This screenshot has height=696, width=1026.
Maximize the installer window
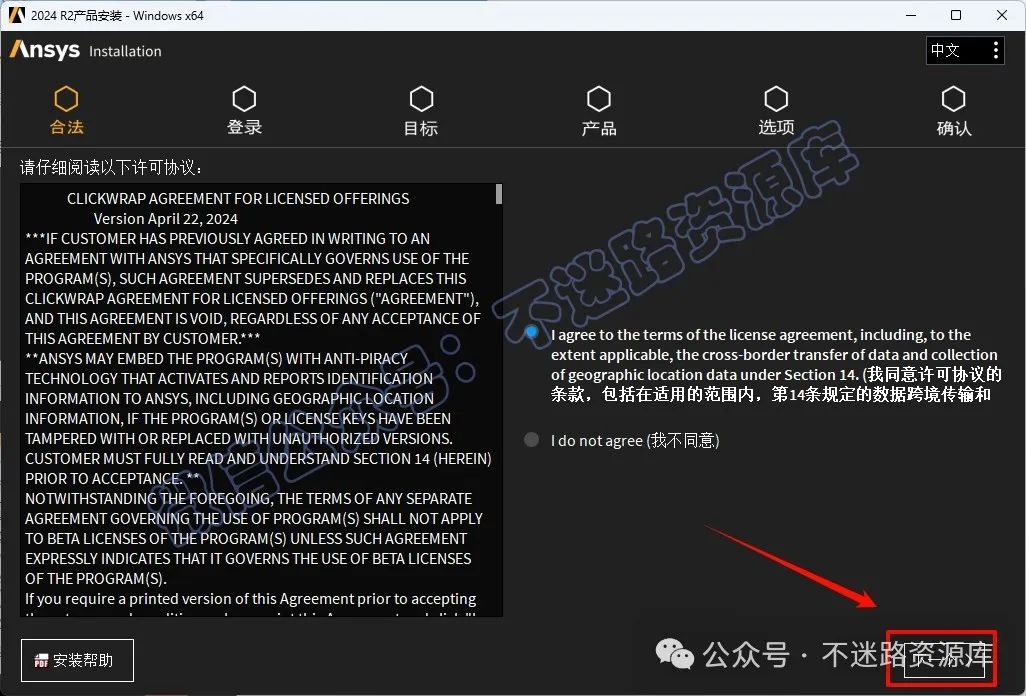coord(956,15)
